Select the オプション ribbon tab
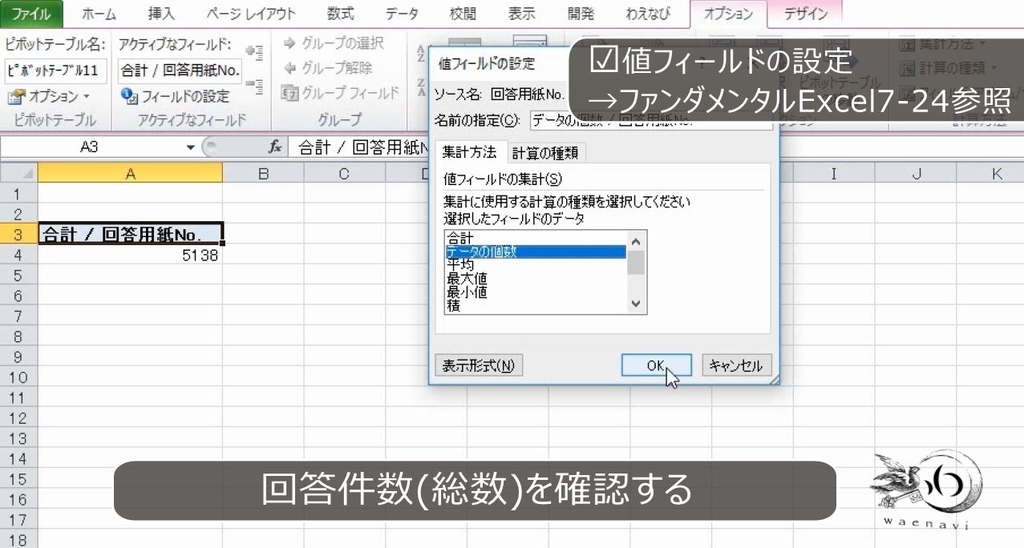 [x=728, y=14]
